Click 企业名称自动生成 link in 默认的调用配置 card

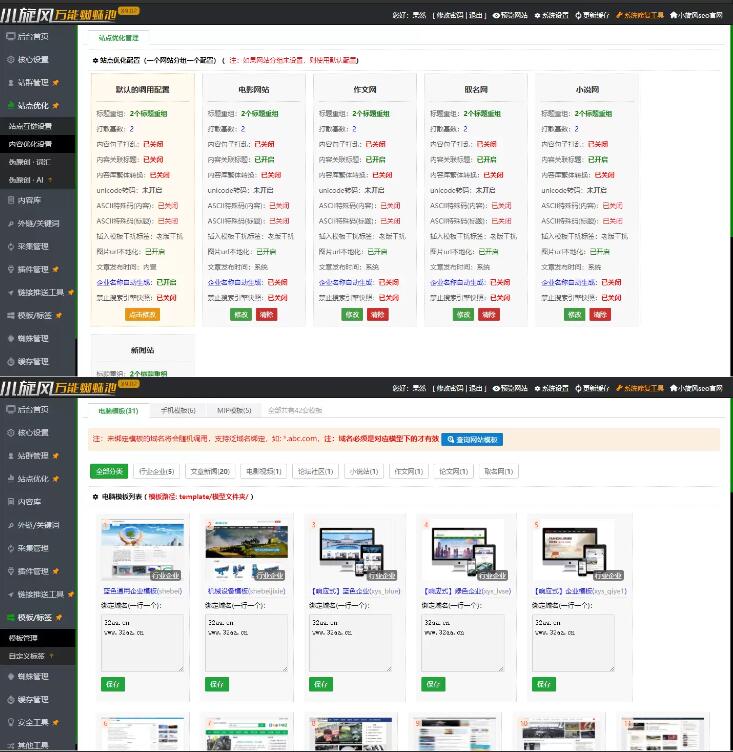122,282
